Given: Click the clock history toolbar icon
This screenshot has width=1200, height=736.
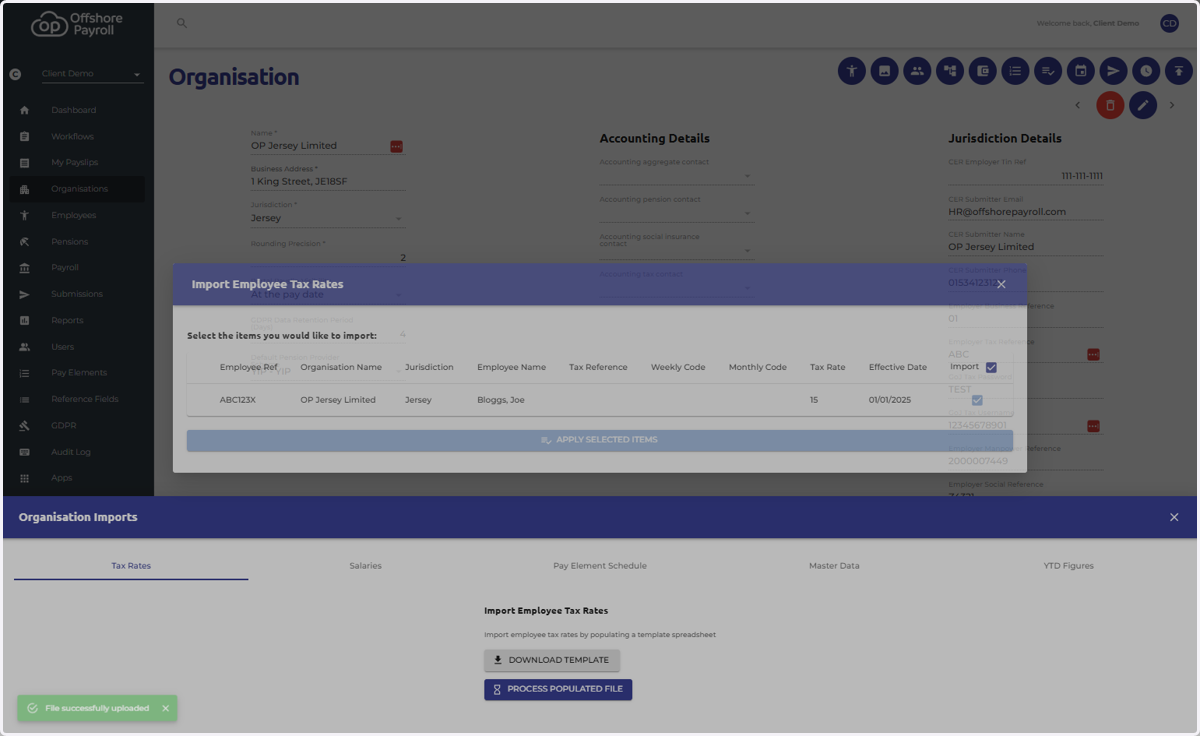Looking at the screenshot, I should pyautogui.click(x=1145, y=71).
